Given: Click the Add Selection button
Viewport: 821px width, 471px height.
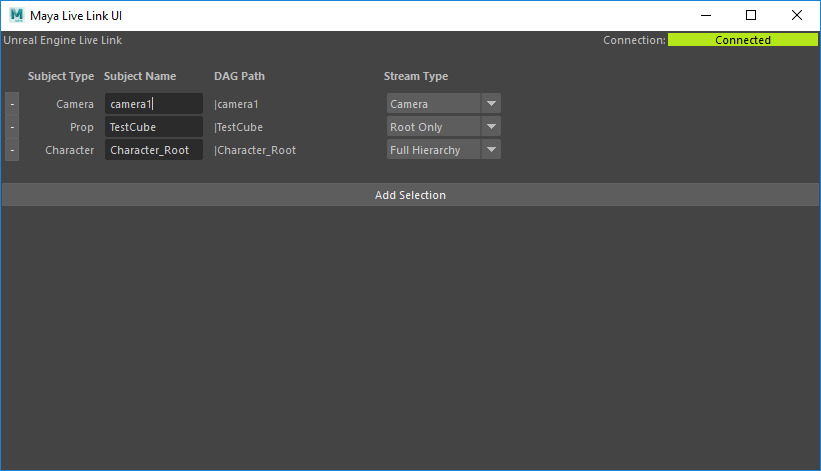Looking at the screenshot, I should coord(410,195).
